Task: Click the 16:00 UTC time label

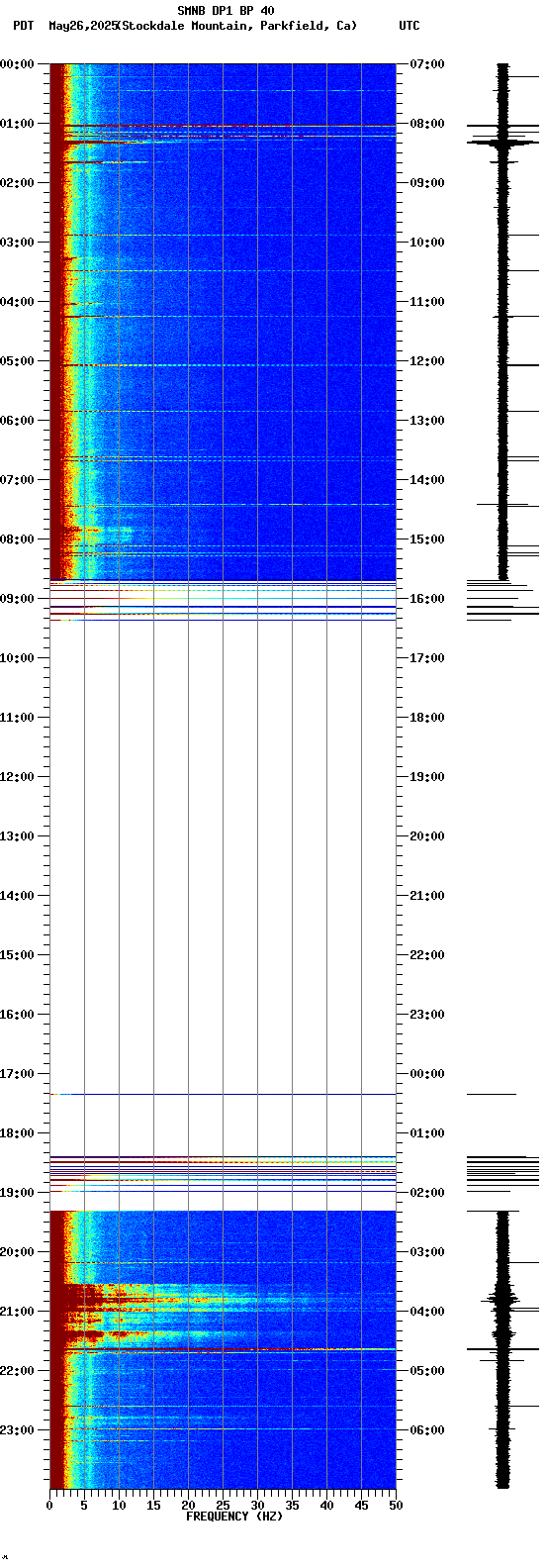Action: 427,599
